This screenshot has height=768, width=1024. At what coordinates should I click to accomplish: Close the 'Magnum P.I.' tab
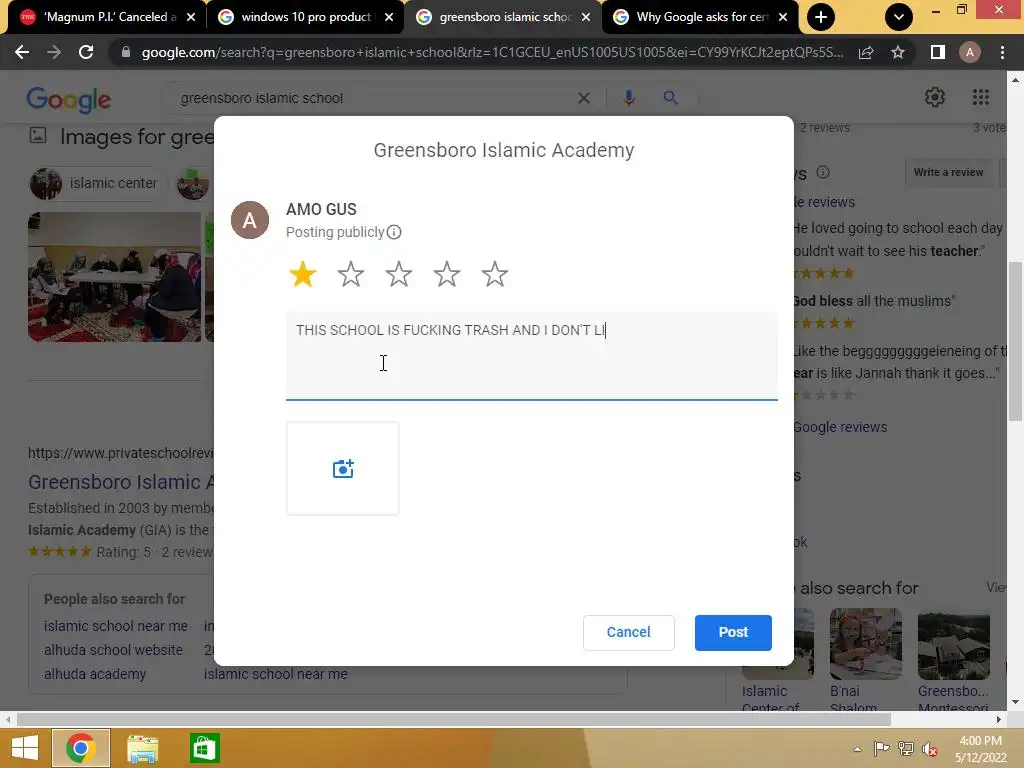(191, 17)
